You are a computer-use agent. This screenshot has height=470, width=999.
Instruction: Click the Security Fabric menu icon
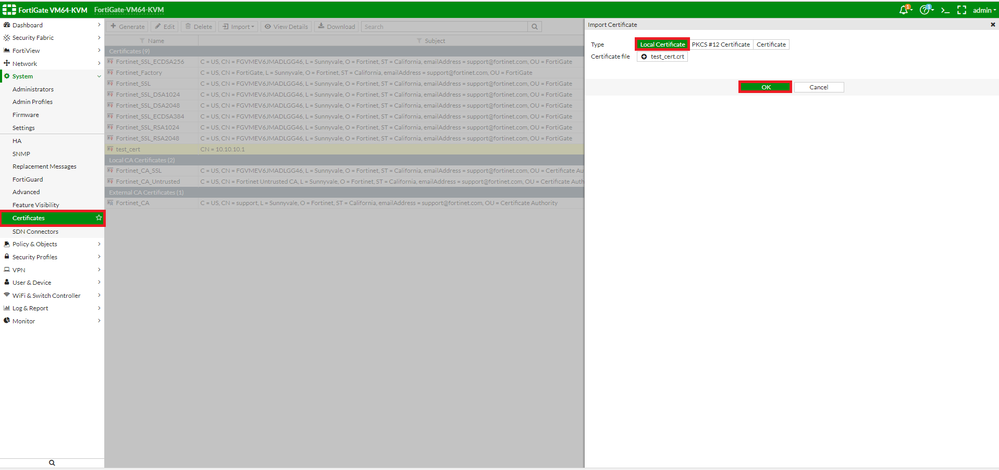coord(6,38)
